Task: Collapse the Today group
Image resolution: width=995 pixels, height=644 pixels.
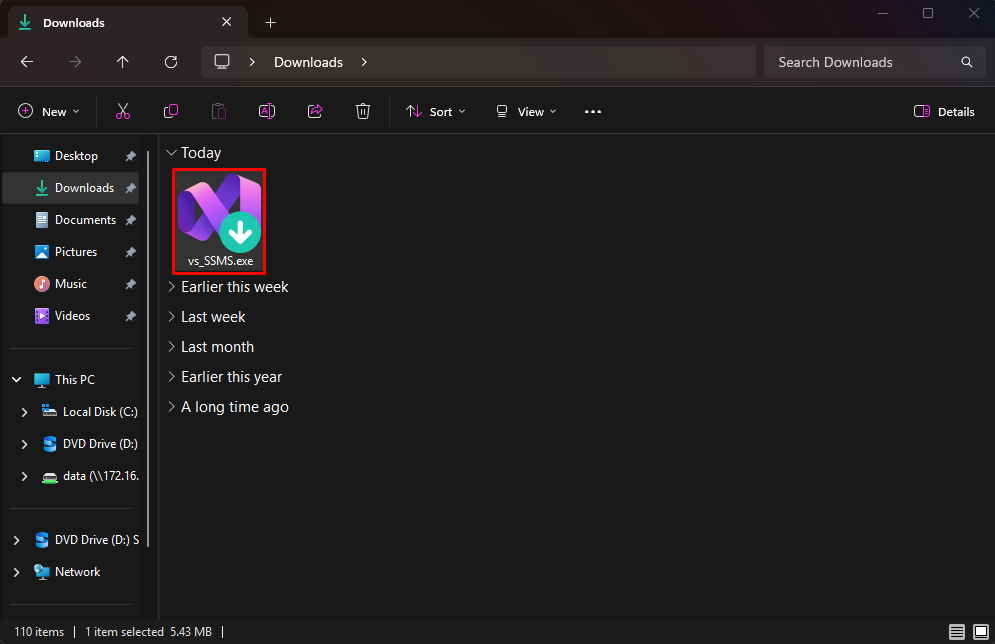Action: pyautogui.click(x=171, y=153)
